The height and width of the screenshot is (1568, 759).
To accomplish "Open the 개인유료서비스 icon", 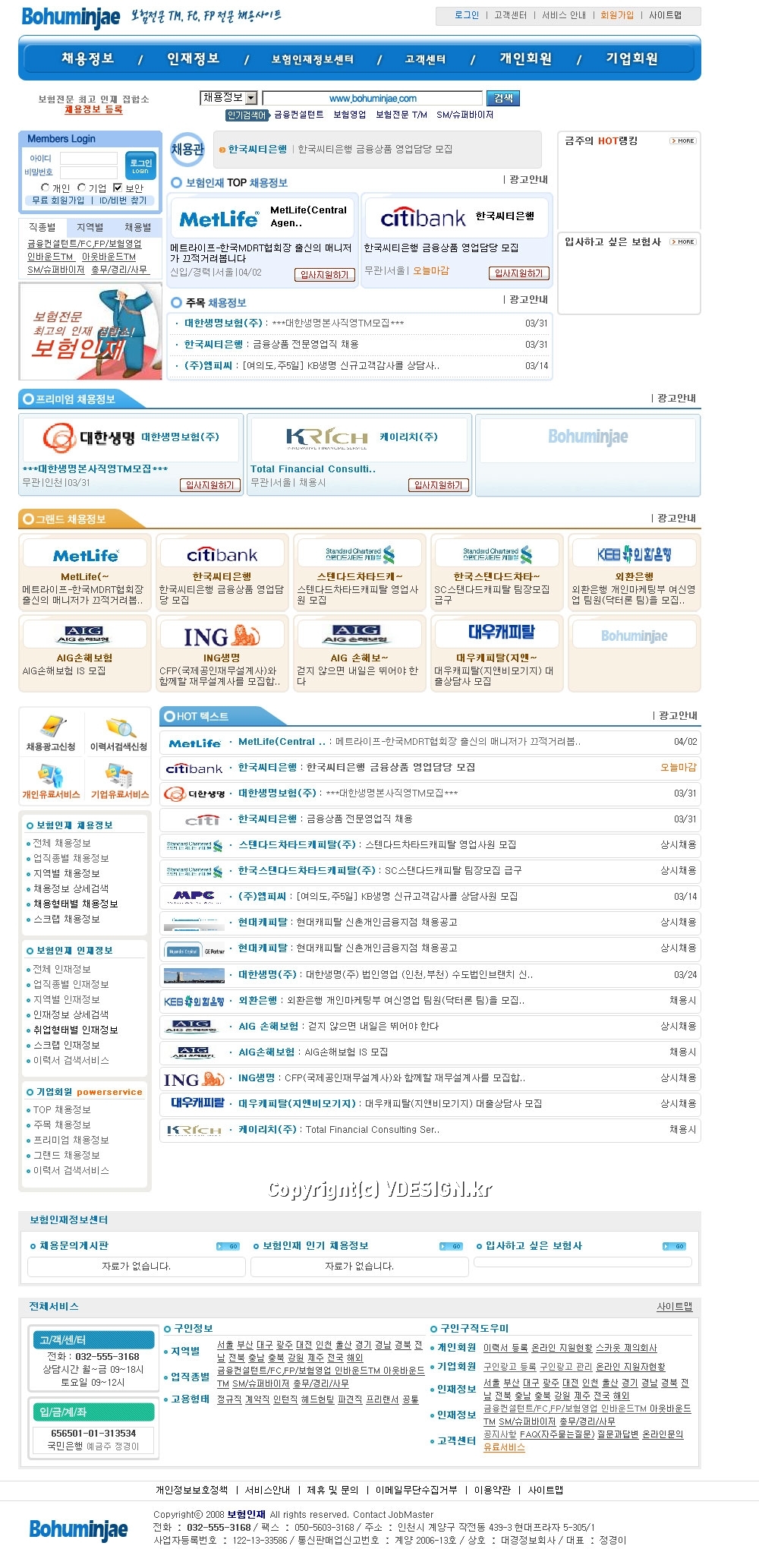I will pyautogui.click(x=51, y=781).
